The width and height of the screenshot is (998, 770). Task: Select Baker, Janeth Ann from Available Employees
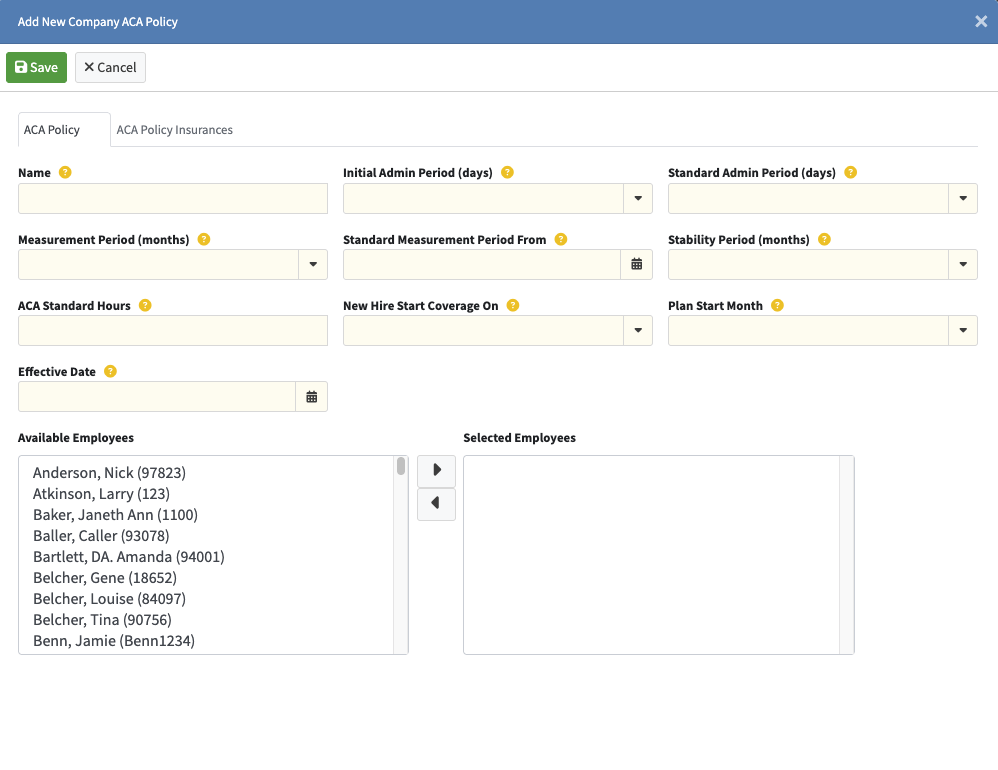[115, 515]
